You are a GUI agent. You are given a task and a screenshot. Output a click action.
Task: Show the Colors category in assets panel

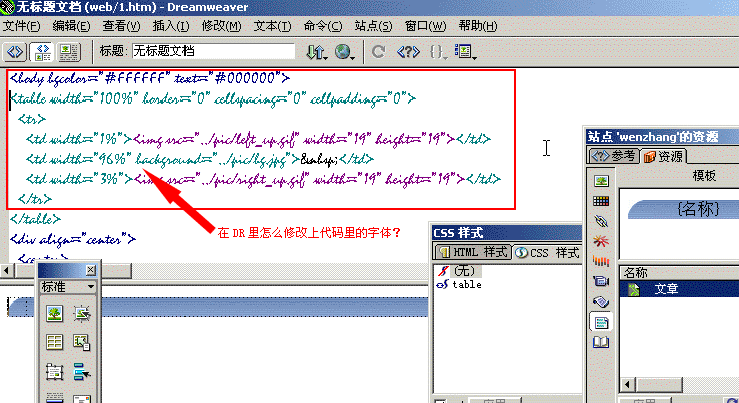click(601, 201)
